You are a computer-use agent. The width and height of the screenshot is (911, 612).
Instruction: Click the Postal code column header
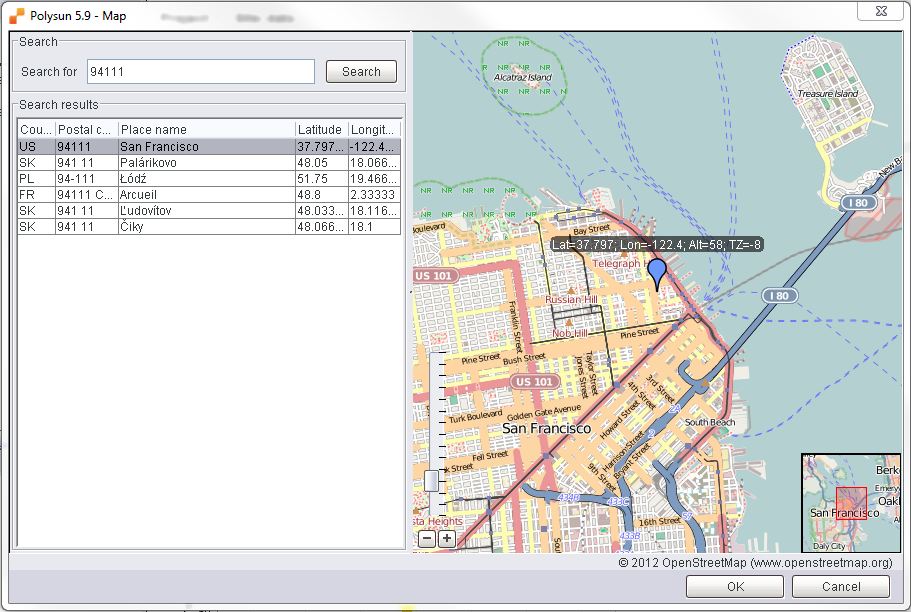(86, 130)
